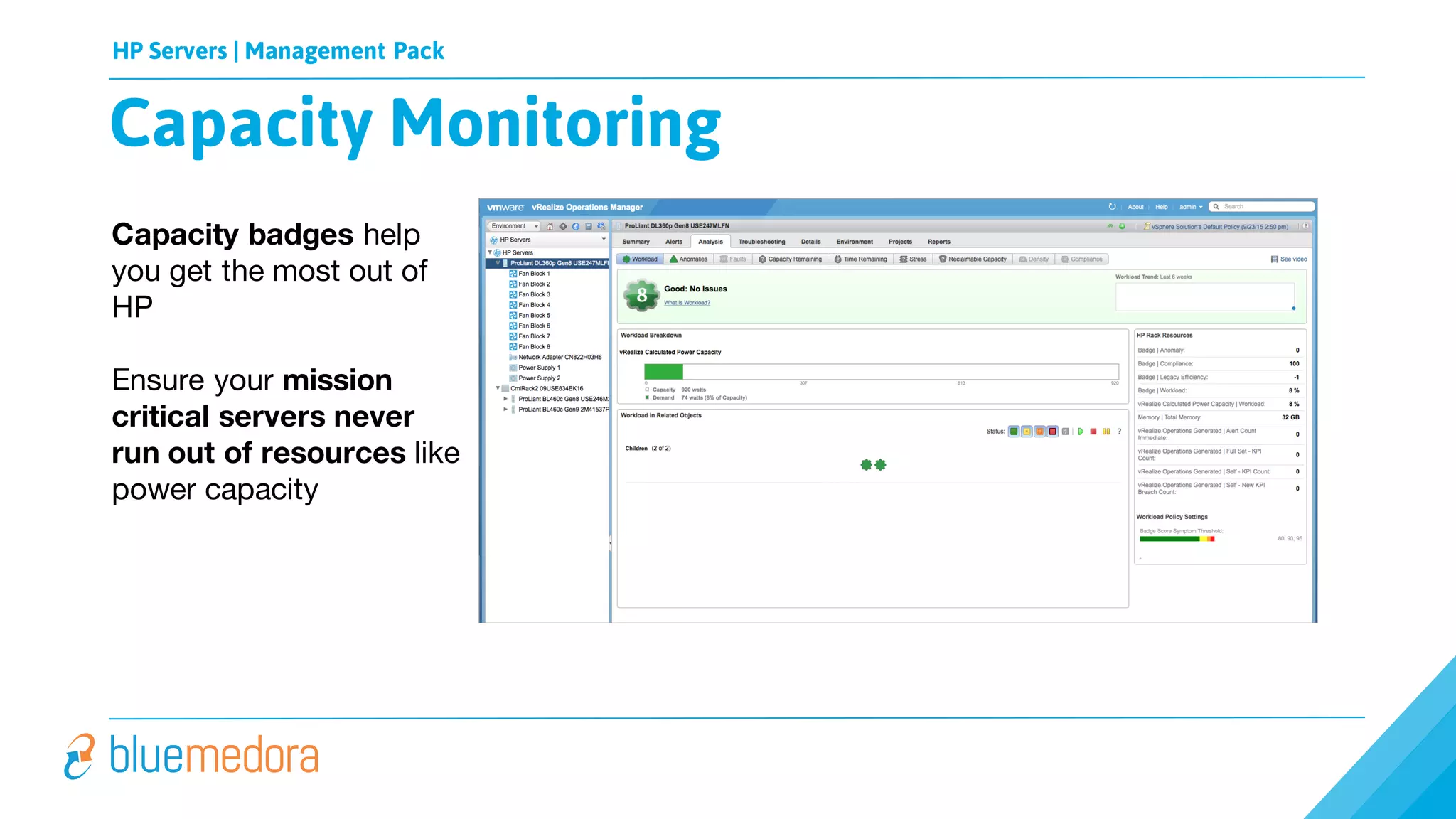1456x819 pixels.
Task: Open the Details tab
Action: coord(811,242)
